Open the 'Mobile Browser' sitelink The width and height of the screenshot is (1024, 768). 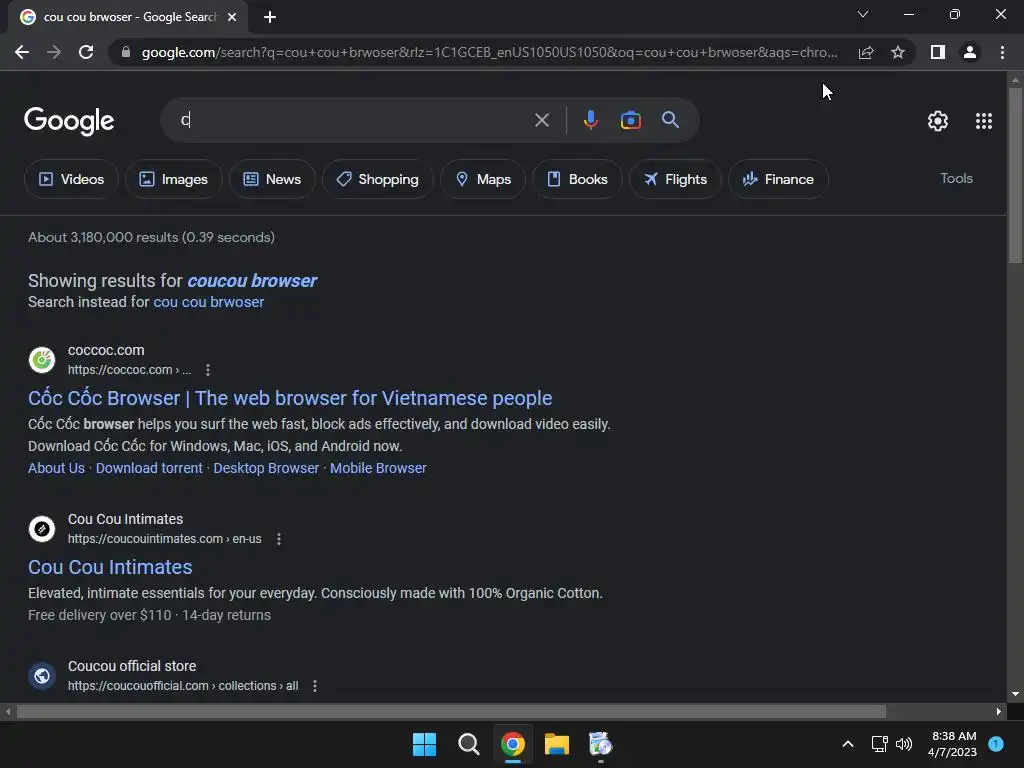378,468
